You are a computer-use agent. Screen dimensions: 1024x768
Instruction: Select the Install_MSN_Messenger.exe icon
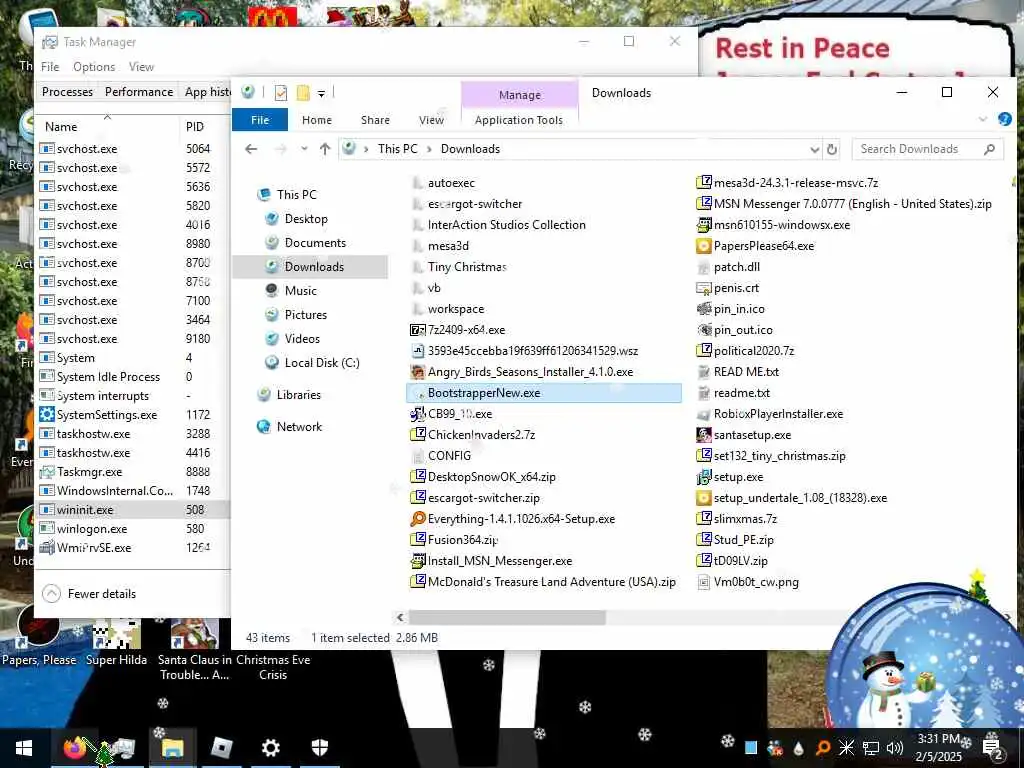pos(418,560)
